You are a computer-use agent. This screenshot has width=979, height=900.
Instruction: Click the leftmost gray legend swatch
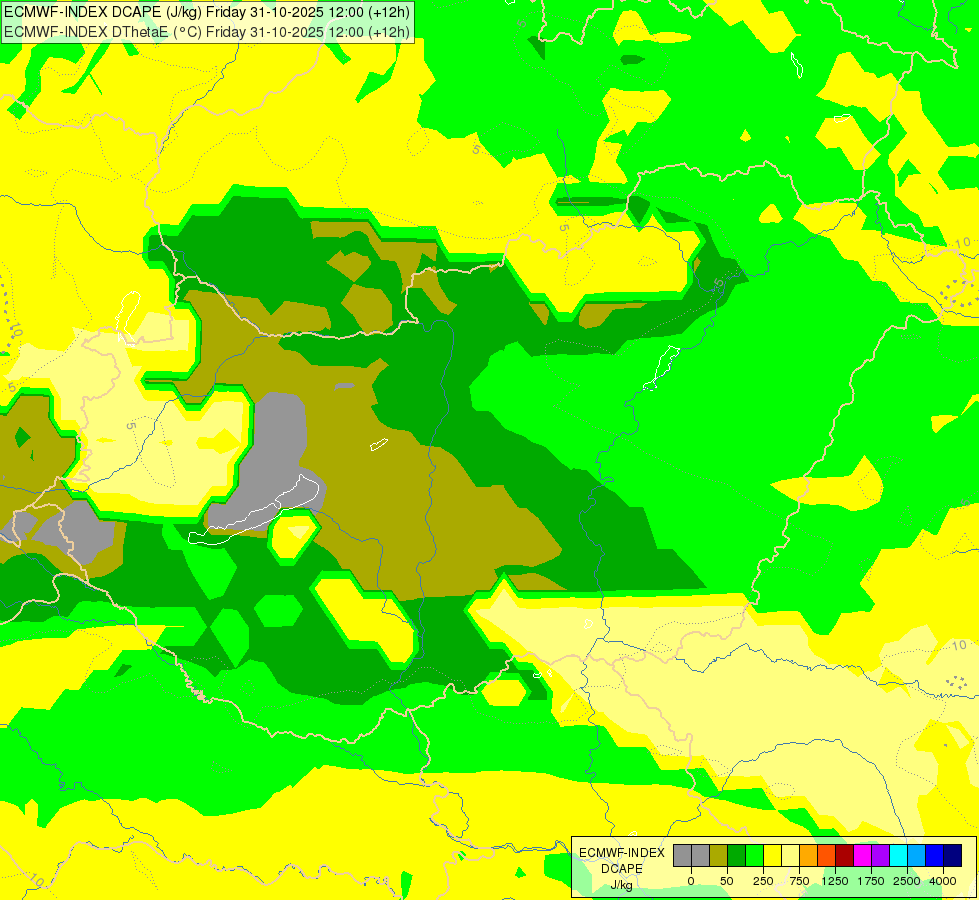pyautogui.click(x=682, y=856)
